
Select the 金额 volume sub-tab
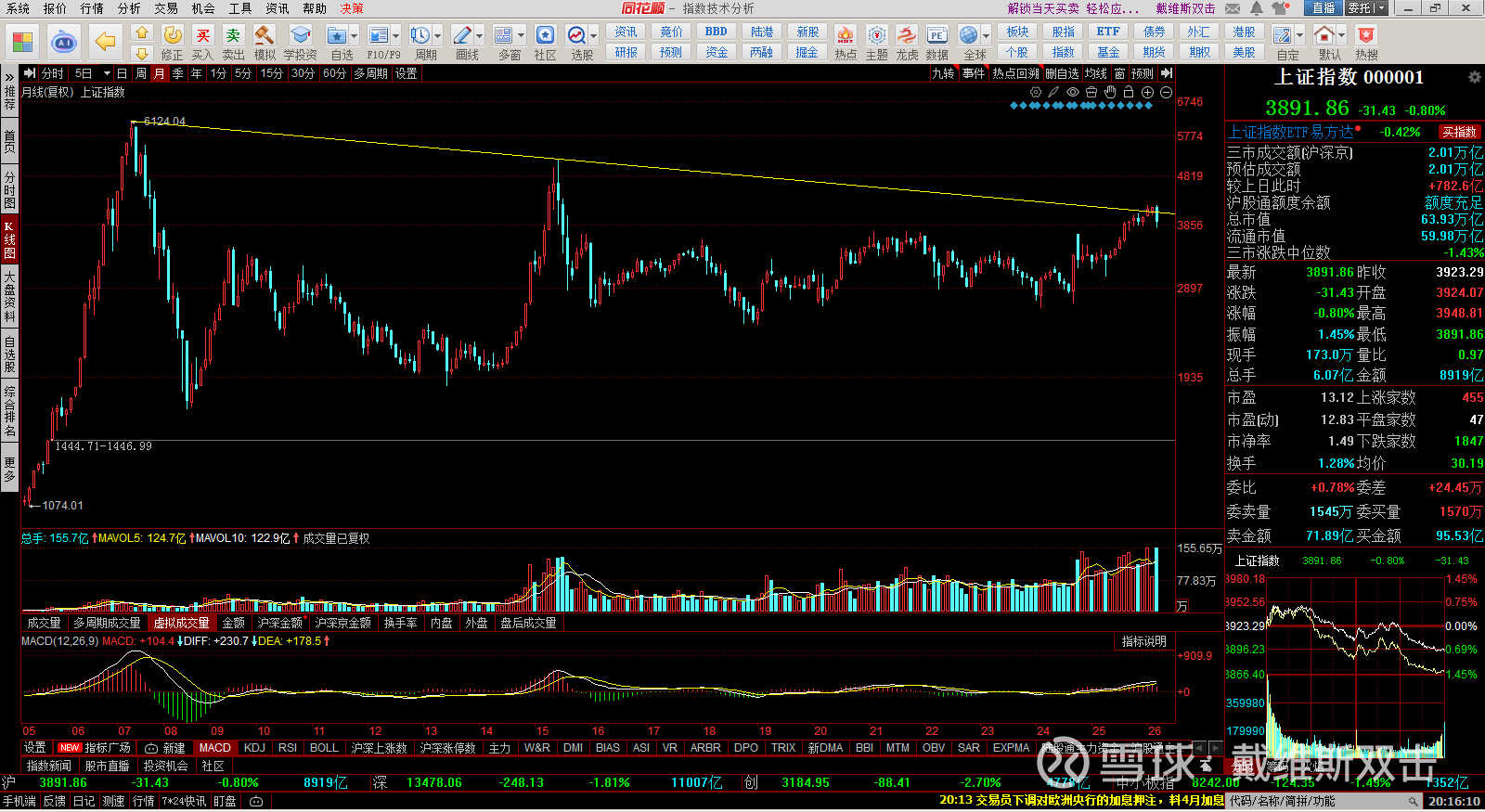[234, 623]
